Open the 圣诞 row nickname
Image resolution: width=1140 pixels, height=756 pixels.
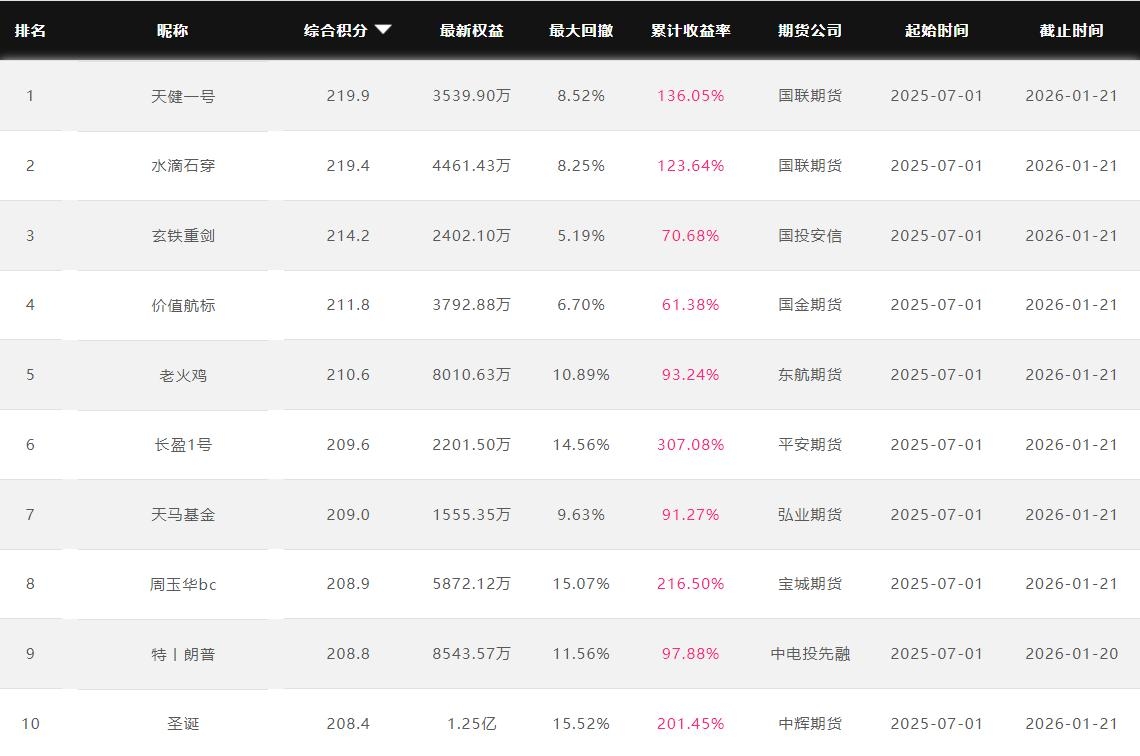click(183, 723)
